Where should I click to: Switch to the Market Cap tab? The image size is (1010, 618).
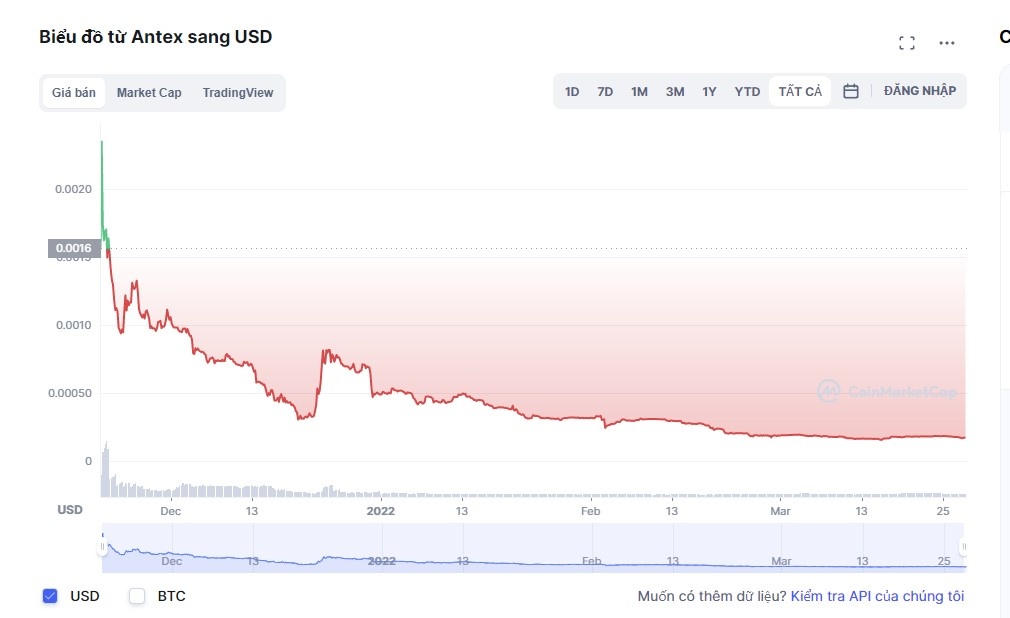[149, 92]
